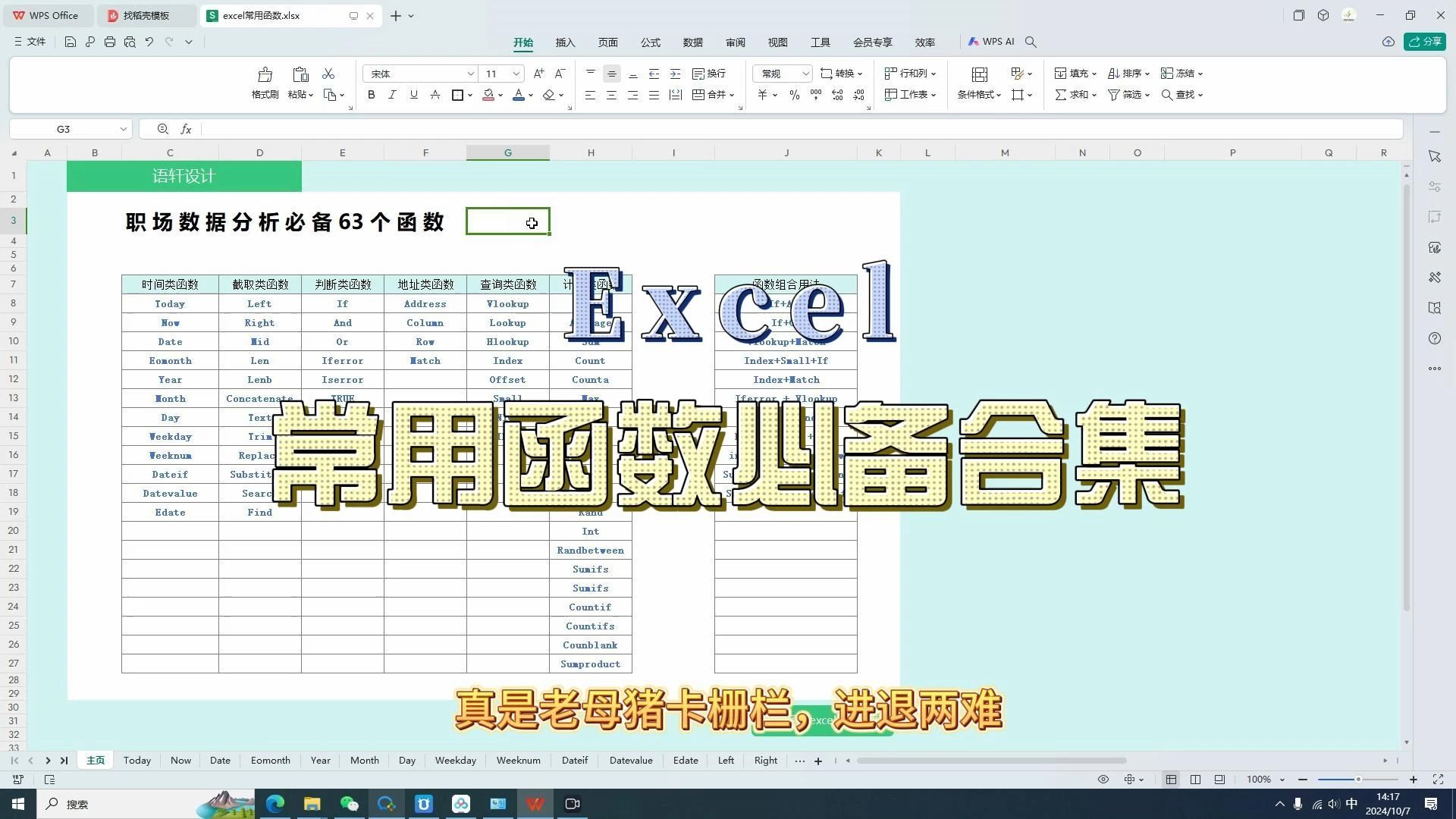This screenshot has height=819, width=1456.
Task: Open the WeChat taskbar icon
Action: pyautogui.click(x=349, y=804)
